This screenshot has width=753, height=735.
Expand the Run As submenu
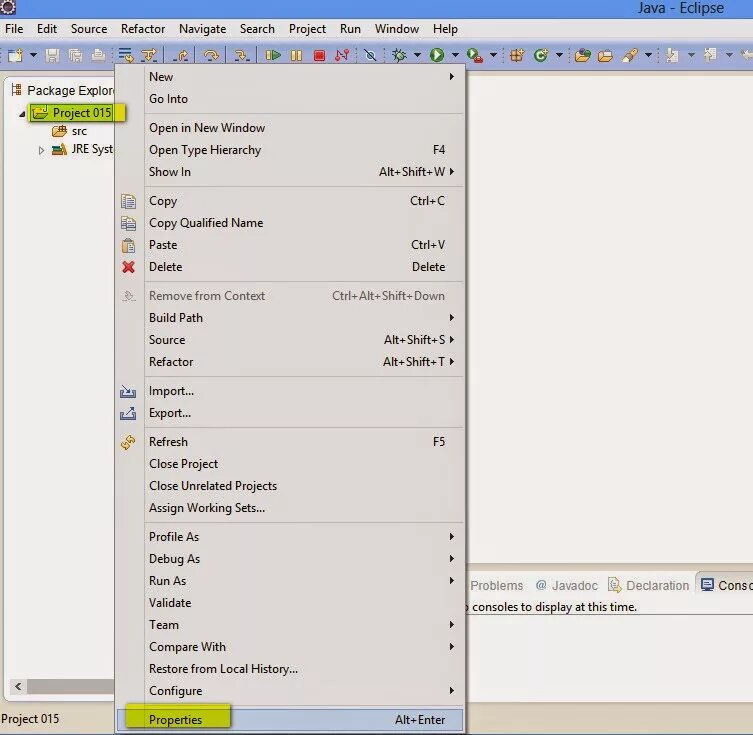click(x=290, y=581)
